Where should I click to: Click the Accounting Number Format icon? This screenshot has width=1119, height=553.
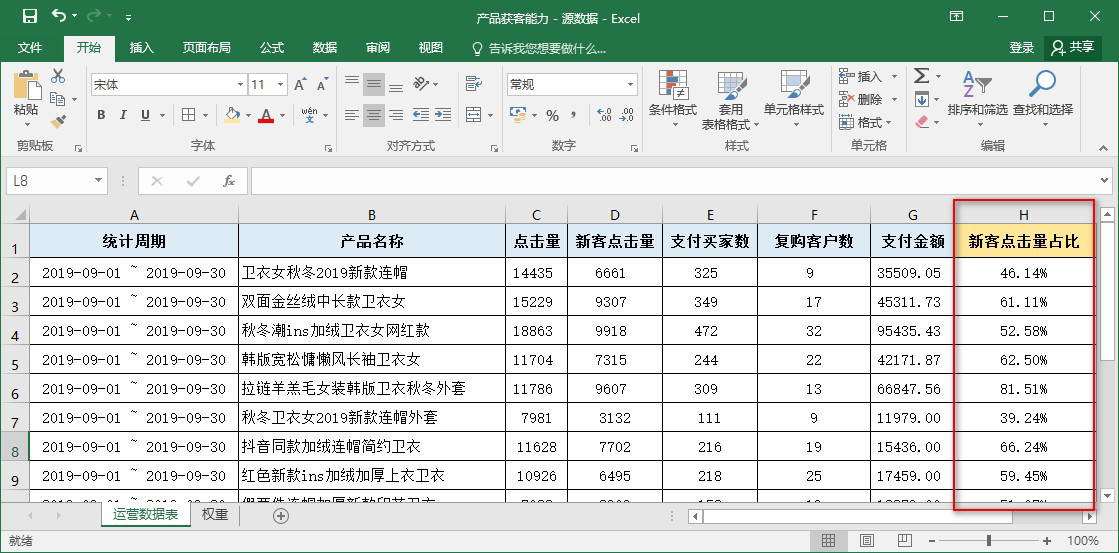click(517, 115)
